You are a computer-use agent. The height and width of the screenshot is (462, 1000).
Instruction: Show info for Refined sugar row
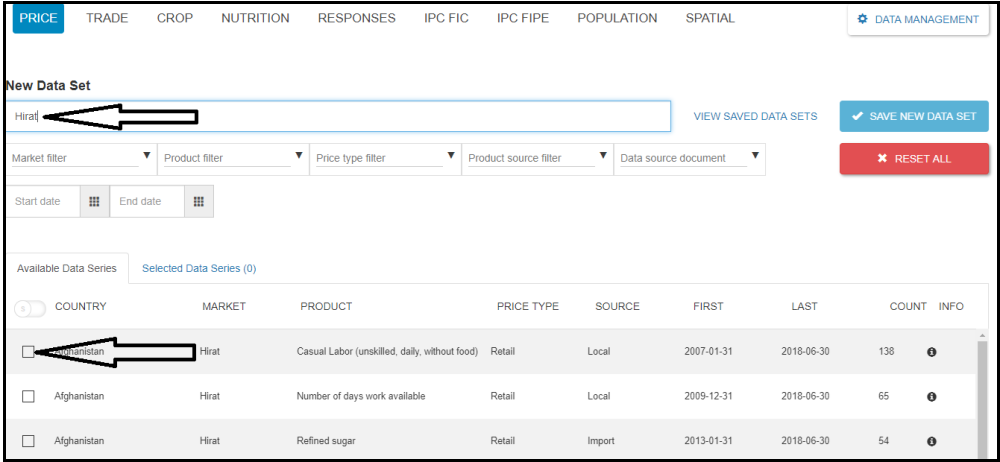931,441
